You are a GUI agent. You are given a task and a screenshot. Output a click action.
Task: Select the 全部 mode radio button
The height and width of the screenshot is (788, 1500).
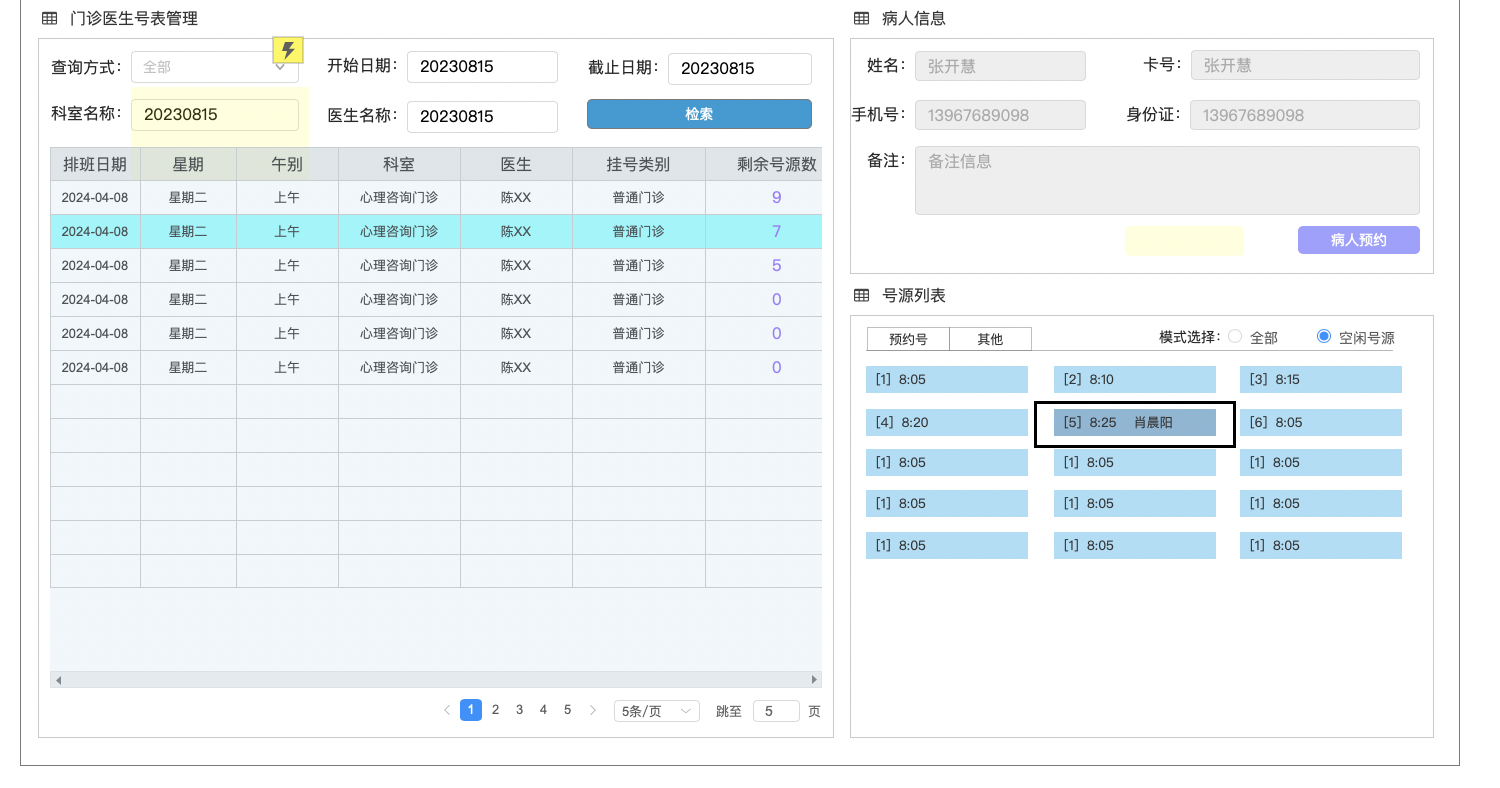click(x=1235, y=337)
